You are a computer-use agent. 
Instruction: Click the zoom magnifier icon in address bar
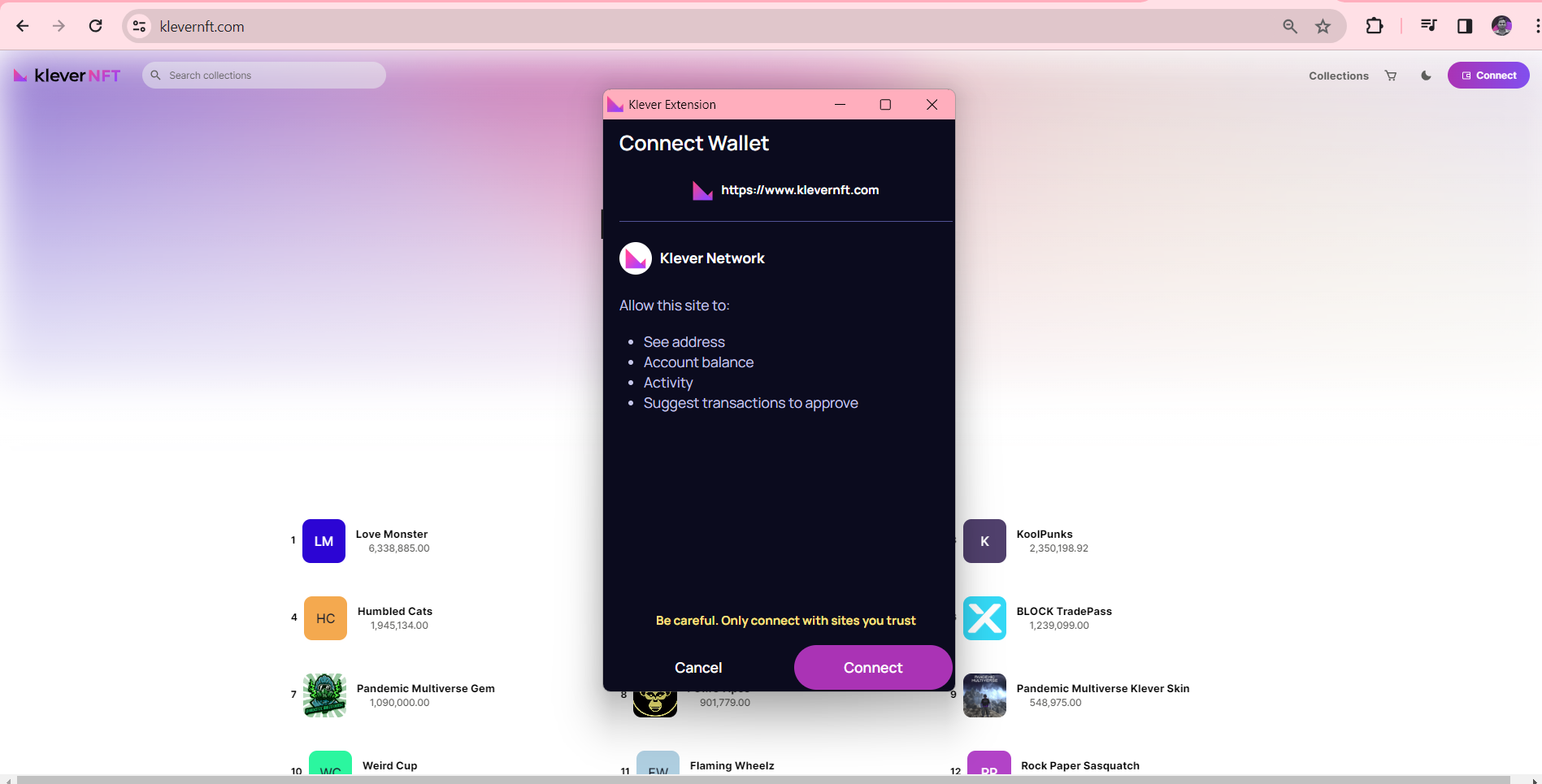1290,26
